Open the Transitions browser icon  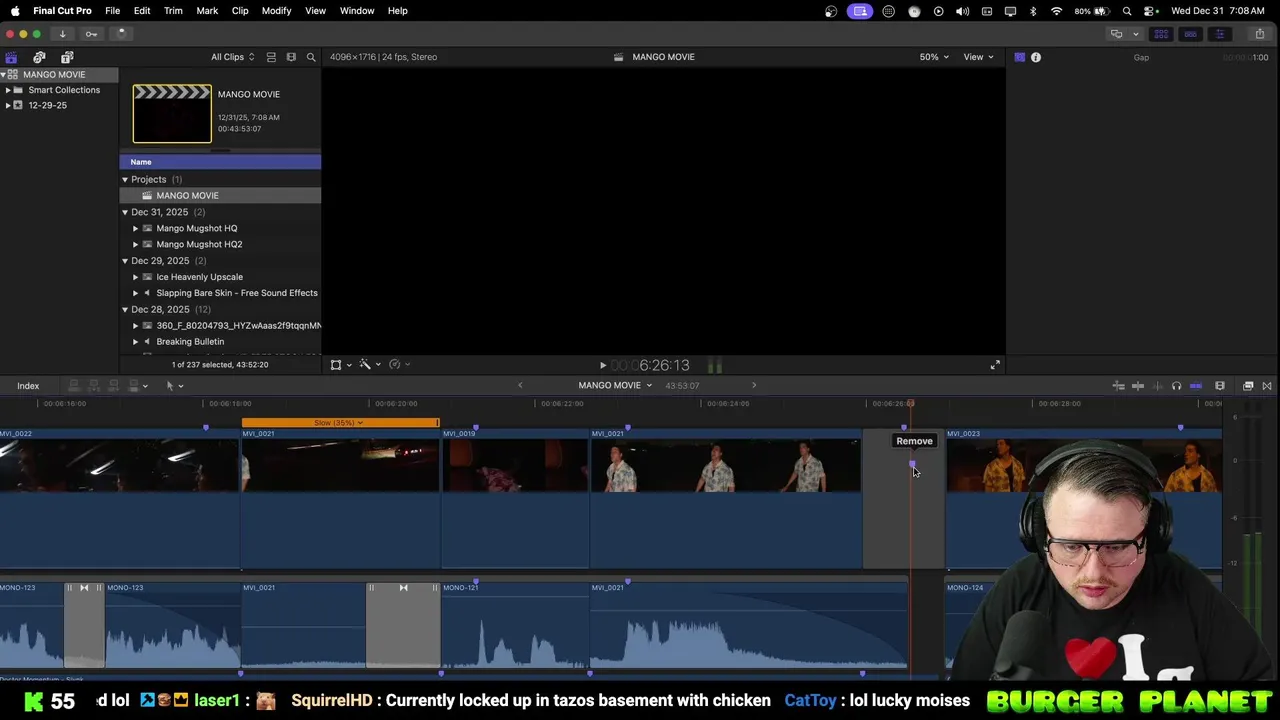[1267, 386]
